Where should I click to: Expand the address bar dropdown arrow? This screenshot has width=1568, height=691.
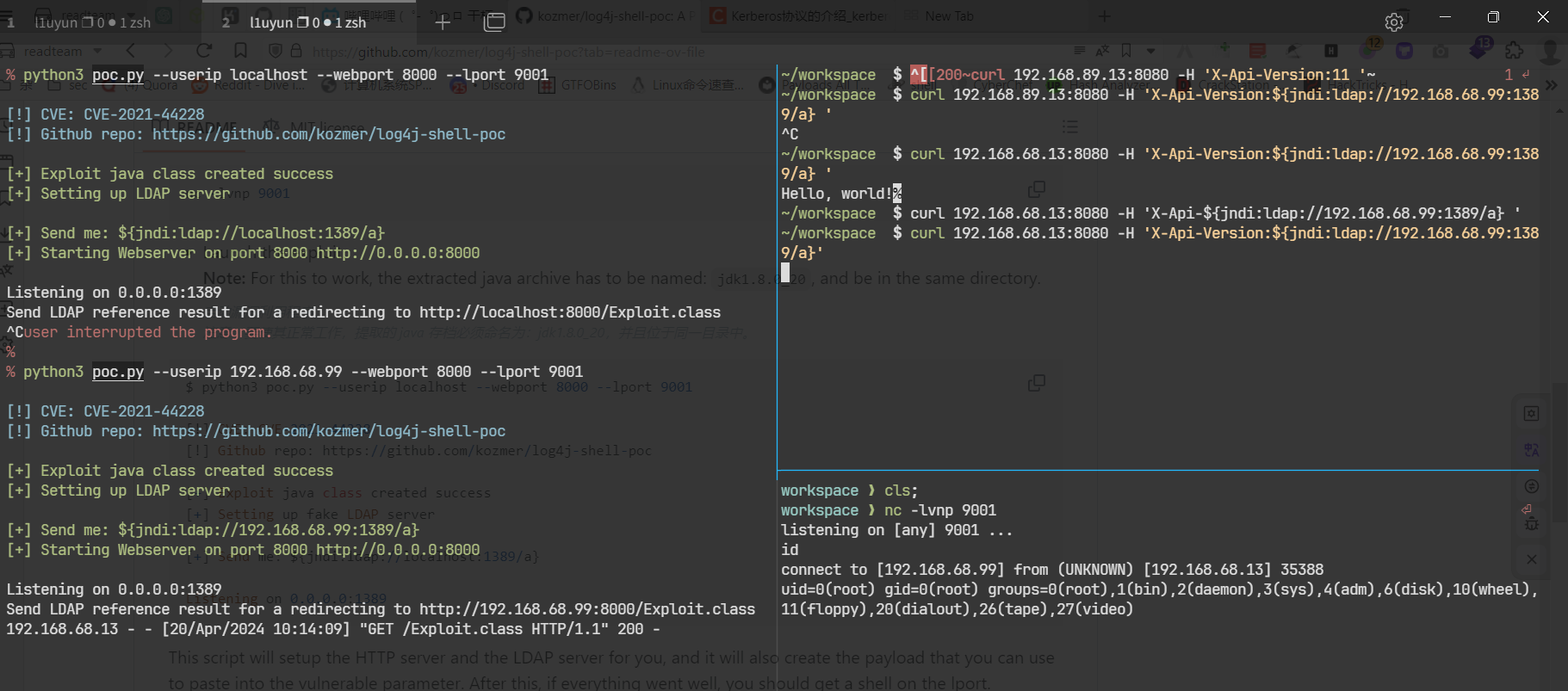(x=1150, y=51)
